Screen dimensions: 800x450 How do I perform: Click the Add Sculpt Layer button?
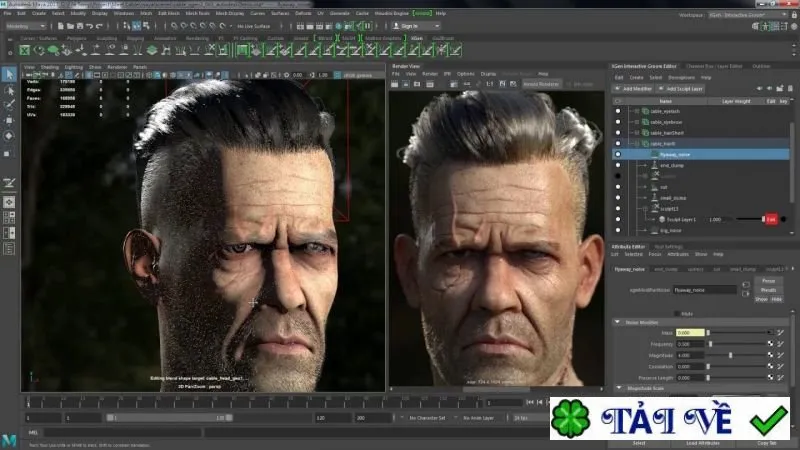(x=681, y=89)
